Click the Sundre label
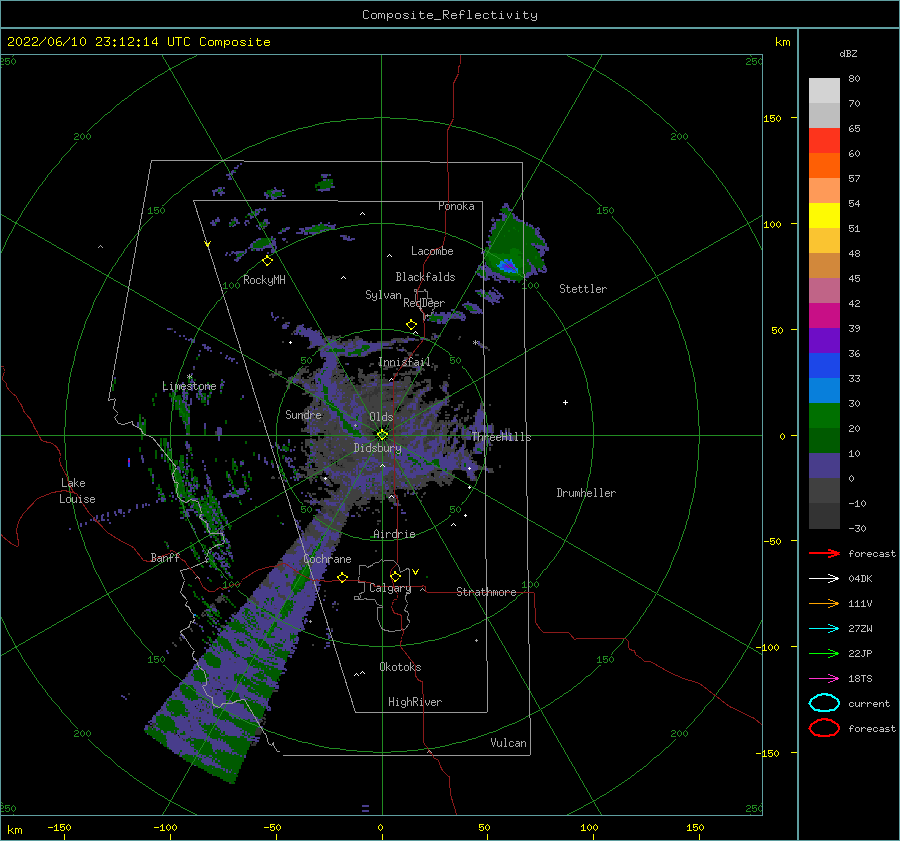 click(x=304, y=414)
